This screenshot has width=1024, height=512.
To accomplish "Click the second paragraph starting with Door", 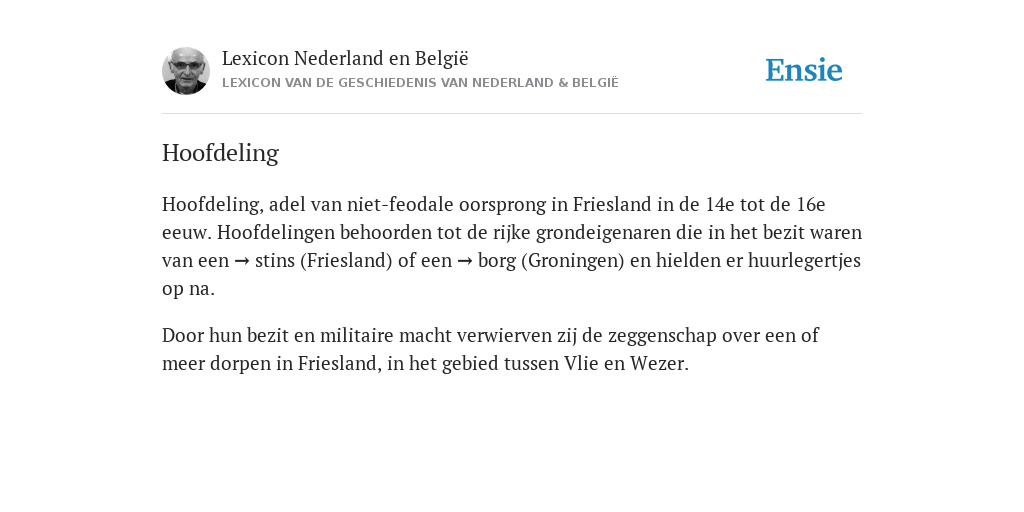I will [x=490, y=349].
